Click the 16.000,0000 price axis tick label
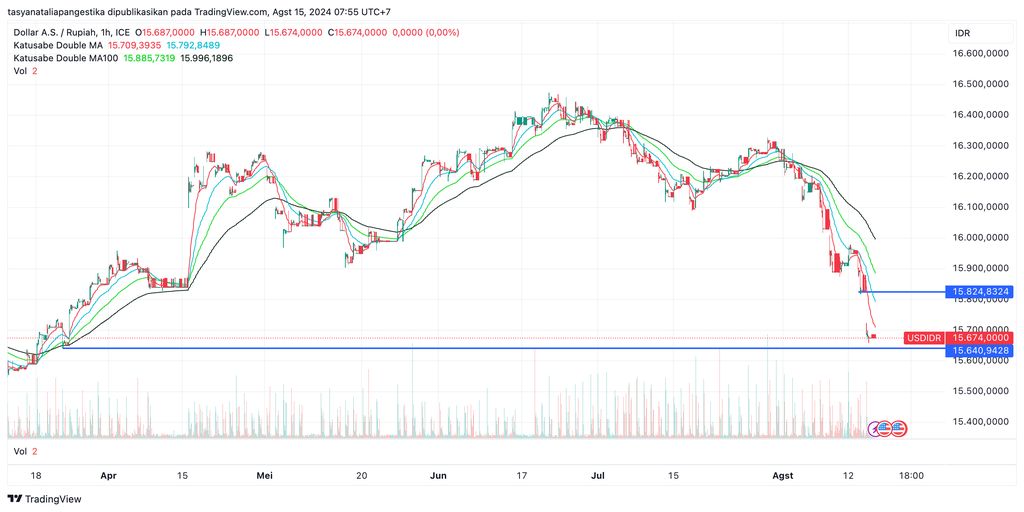 click(x=981, y=238)
